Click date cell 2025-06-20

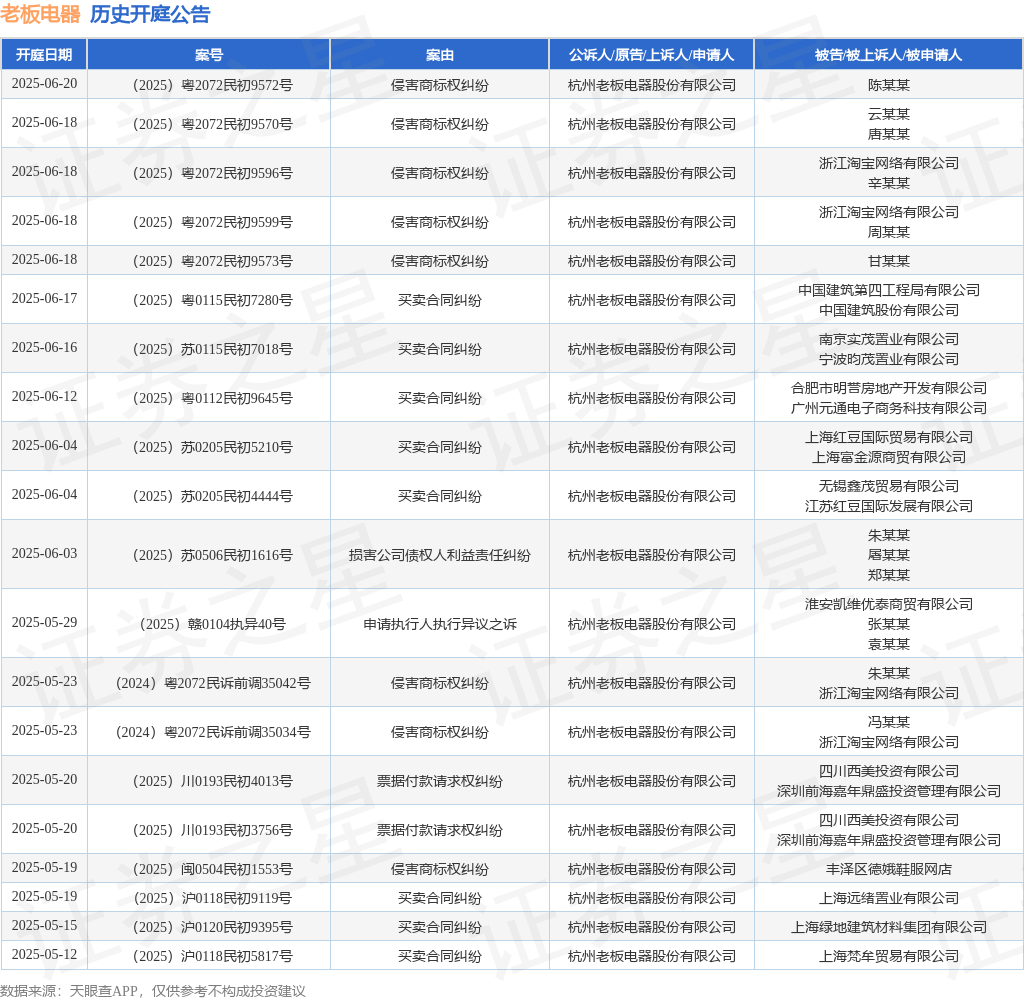(44, 84)
